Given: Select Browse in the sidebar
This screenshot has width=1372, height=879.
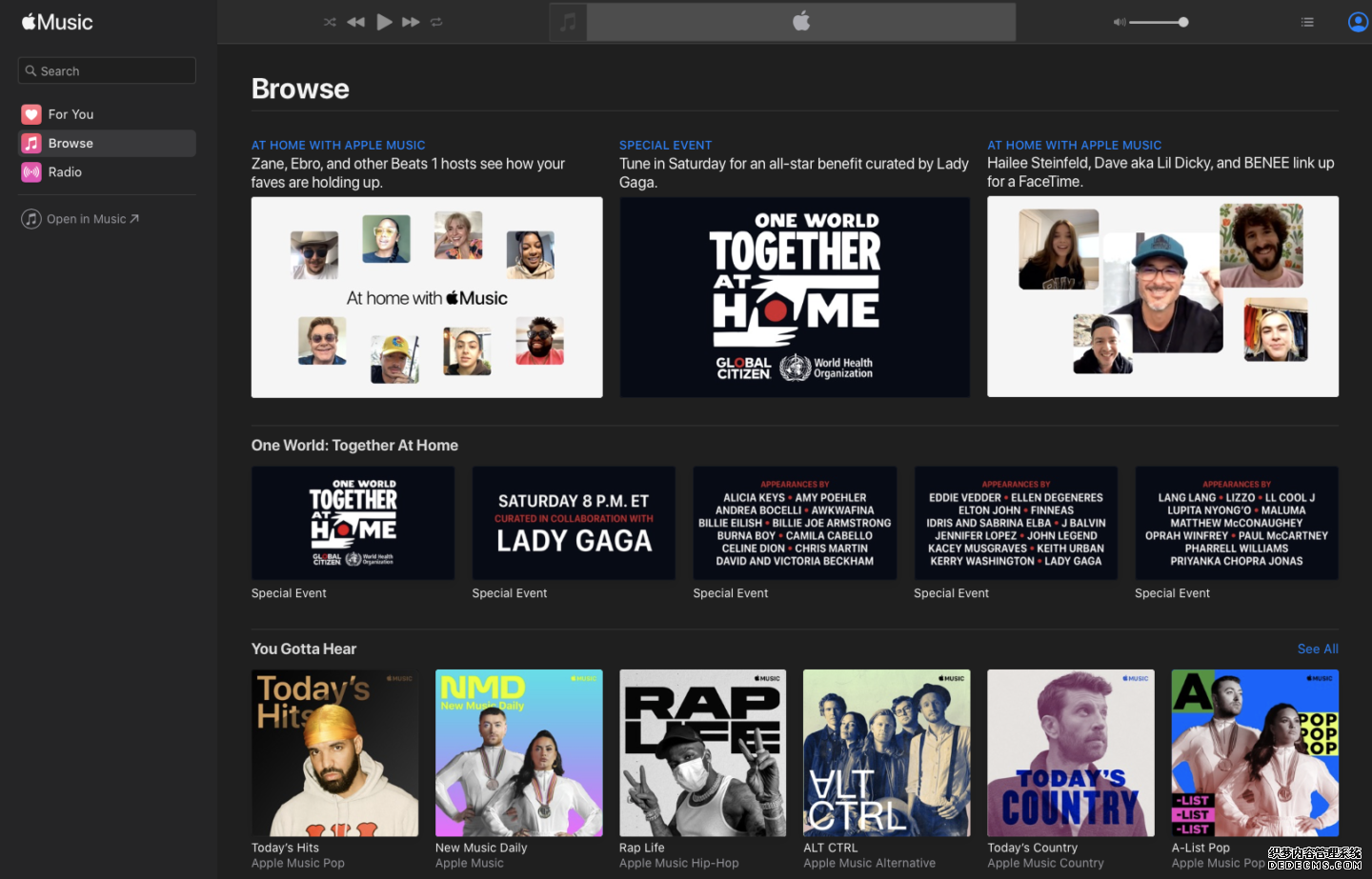Looking at the screenshot, I should [107, 143].
